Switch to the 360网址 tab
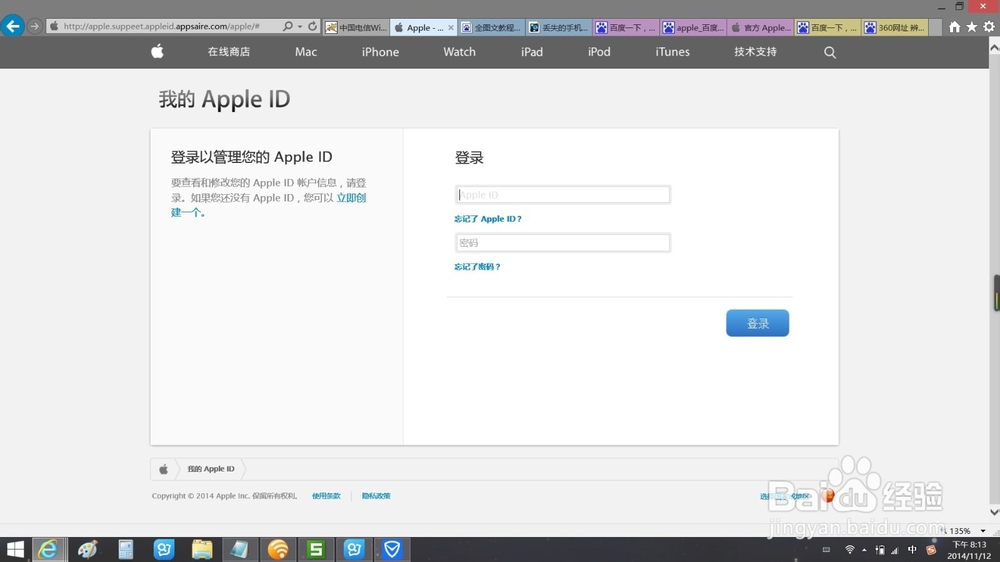This screenshot has height=562, width=1000. coord(895,27)
